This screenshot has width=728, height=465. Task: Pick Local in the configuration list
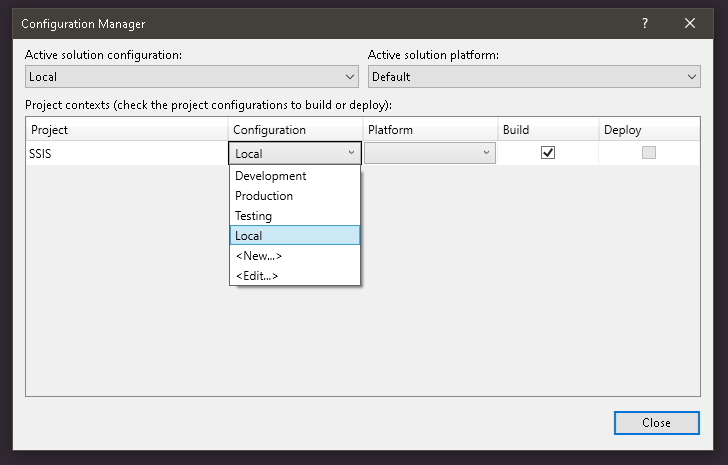[249, 236]
